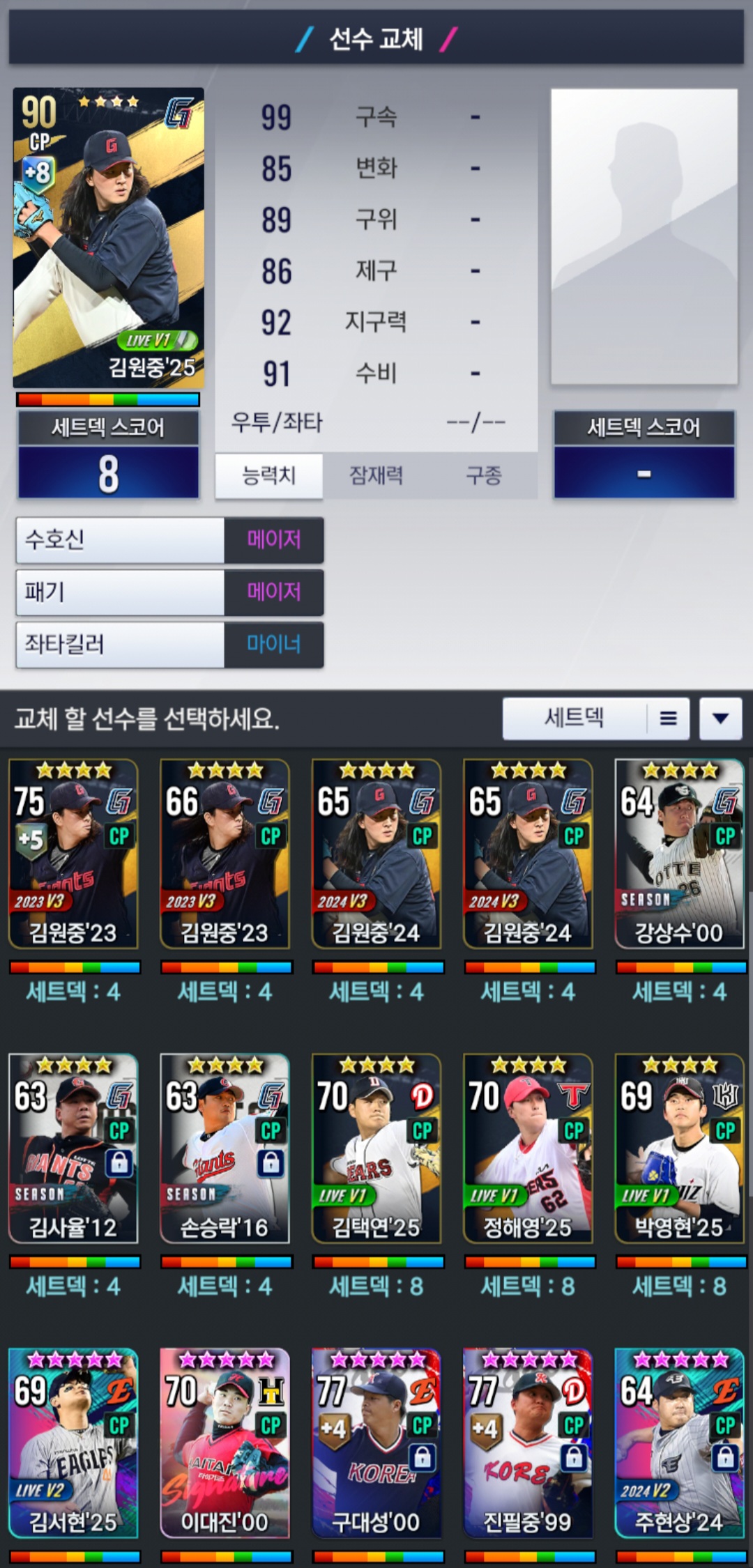753x1568 pixels.
Task: Switch to the 능력치 tab
Action: (268, 476)
